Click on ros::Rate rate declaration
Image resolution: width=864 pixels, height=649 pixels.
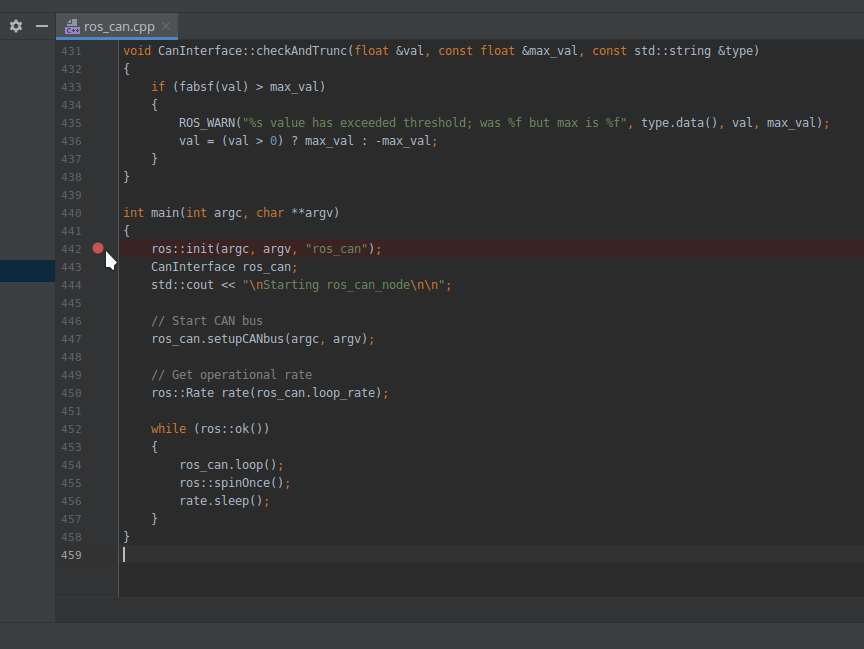point(269,393)
